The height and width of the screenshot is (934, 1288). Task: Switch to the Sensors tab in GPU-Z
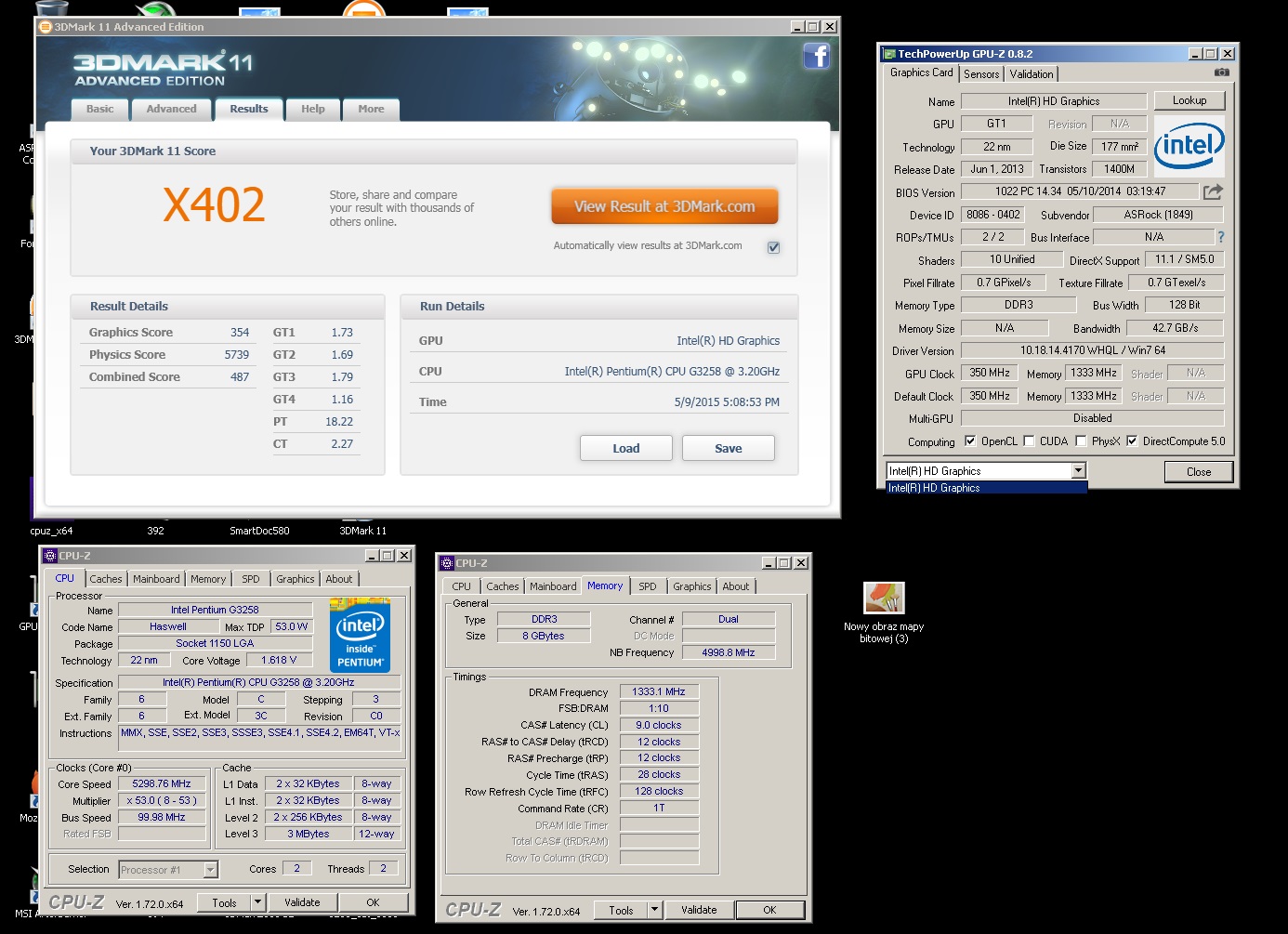point(981,74)
